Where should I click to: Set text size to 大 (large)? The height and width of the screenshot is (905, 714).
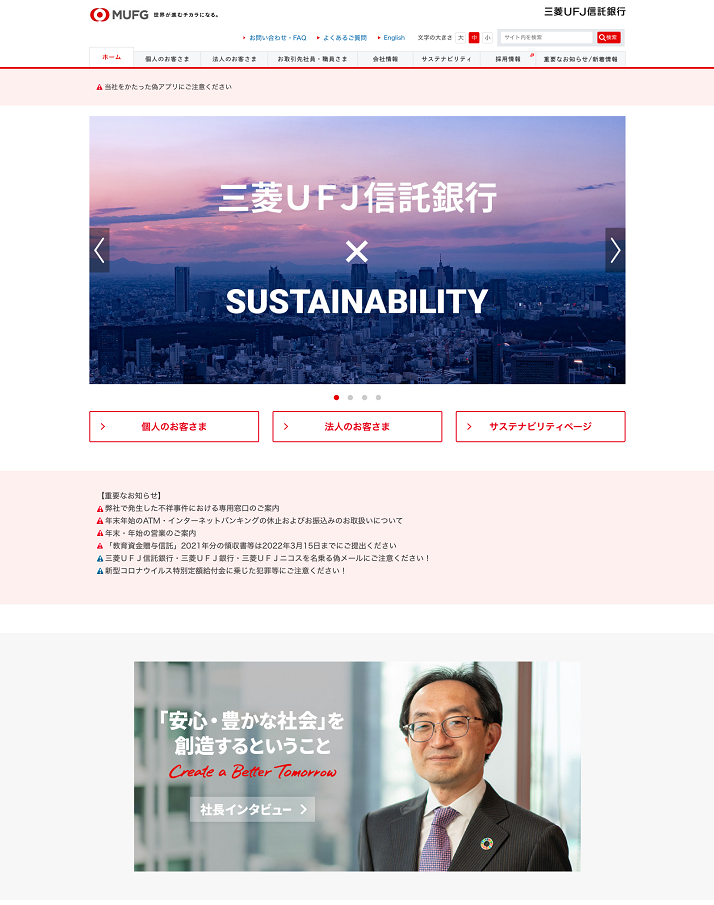(x=461, y=38)
